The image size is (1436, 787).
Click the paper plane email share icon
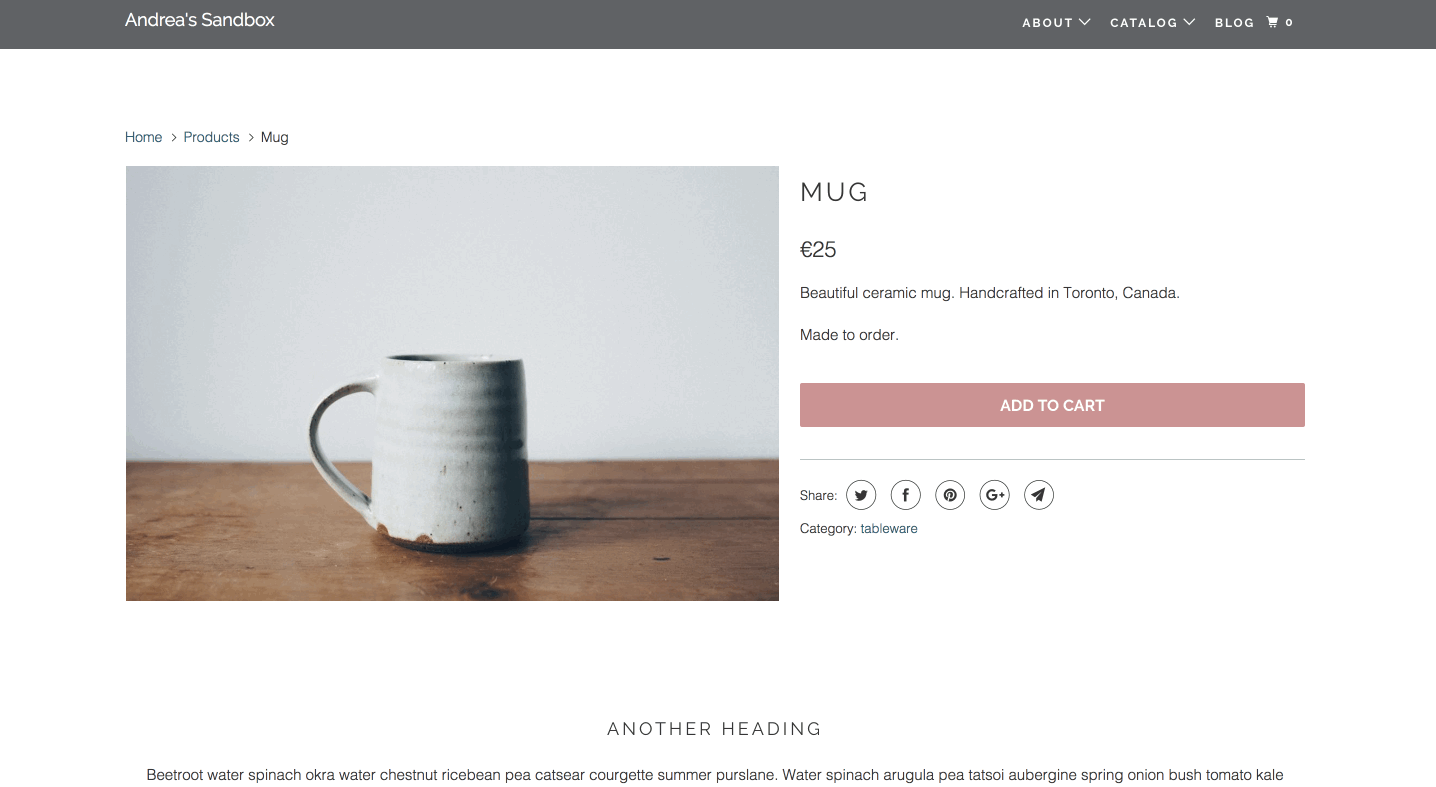pyautogui.click(x=1039, y=495)
